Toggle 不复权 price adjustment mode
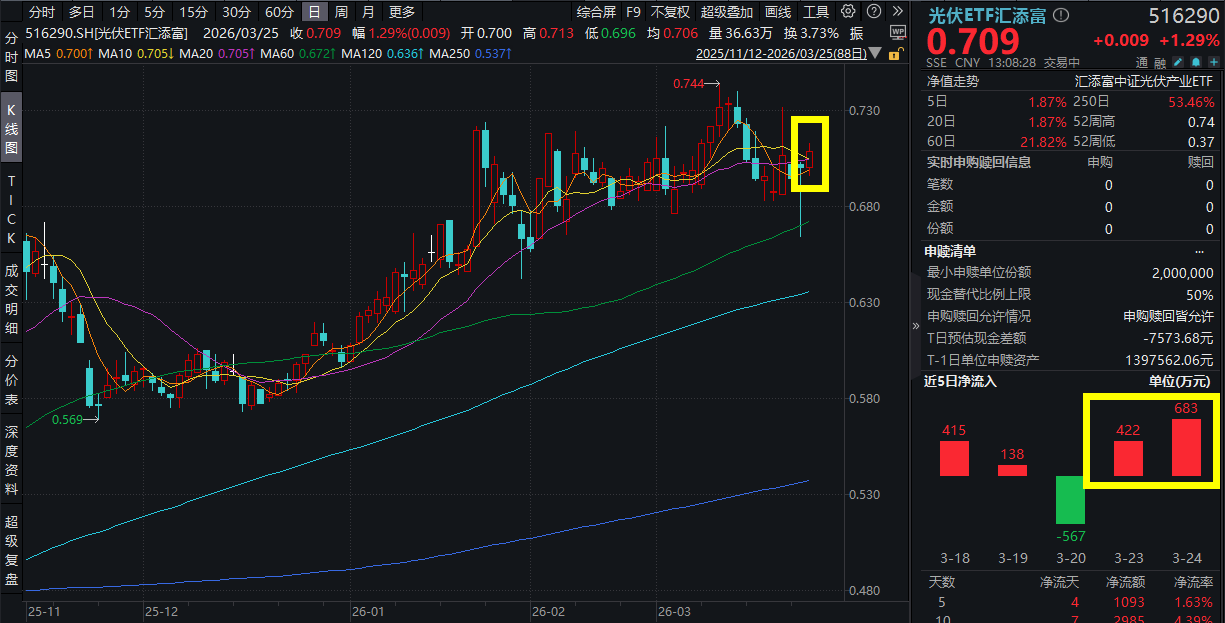Viewport: 1225px width, 623px height. pos(670,12)
